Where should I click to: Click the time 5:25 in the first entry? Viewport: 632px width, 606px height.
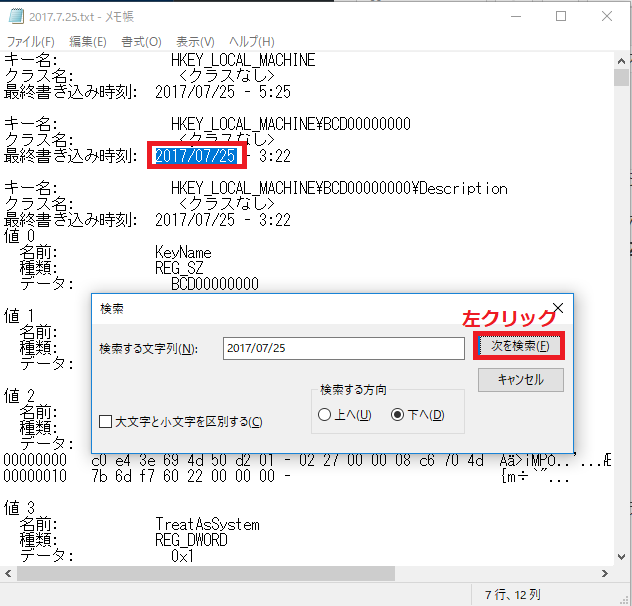pyautogui.click(x=274, y=92)
